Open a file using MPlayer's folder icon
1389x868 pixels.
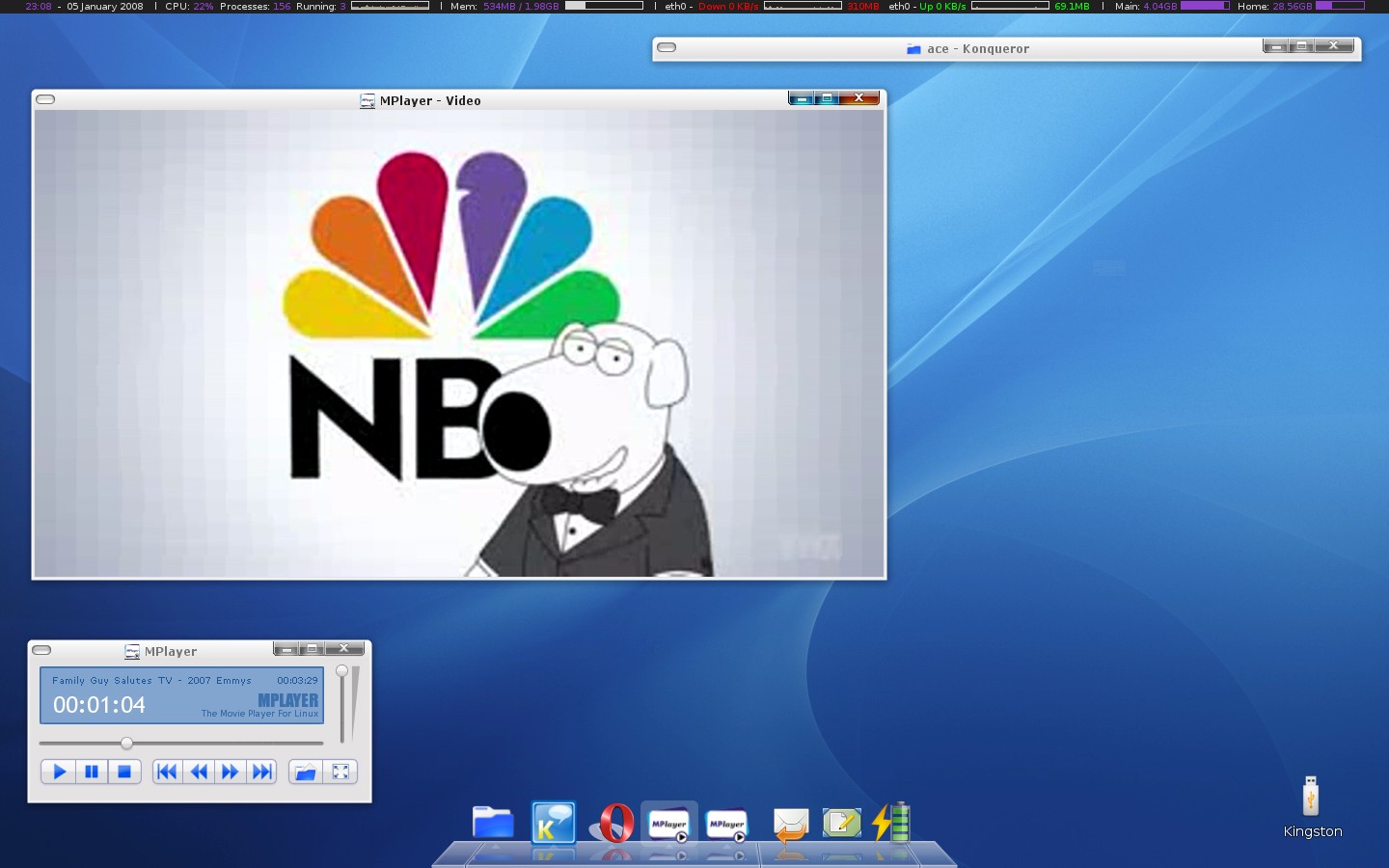pyautogui.click(x=306, y=772)
